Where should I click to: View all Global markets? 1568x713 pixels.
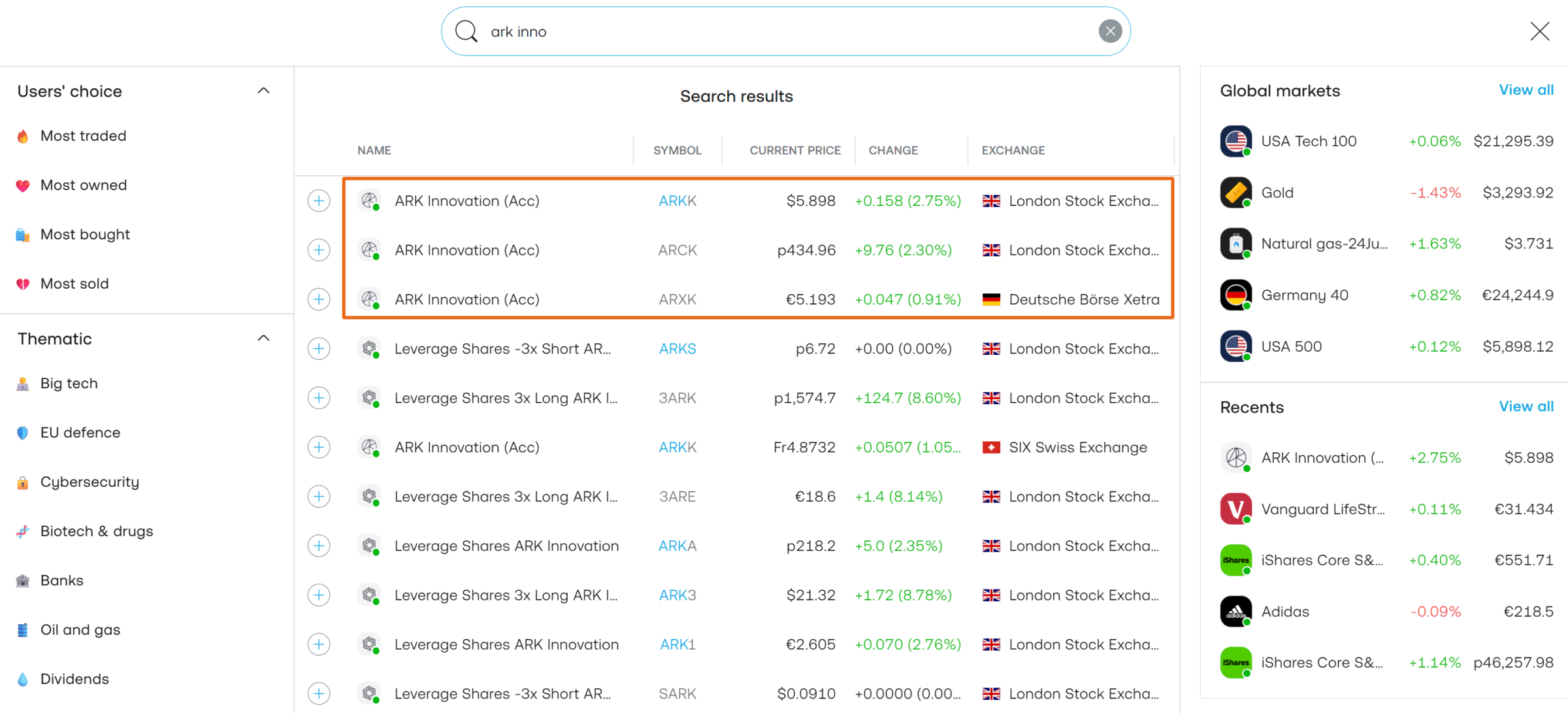pos(1526,90)
